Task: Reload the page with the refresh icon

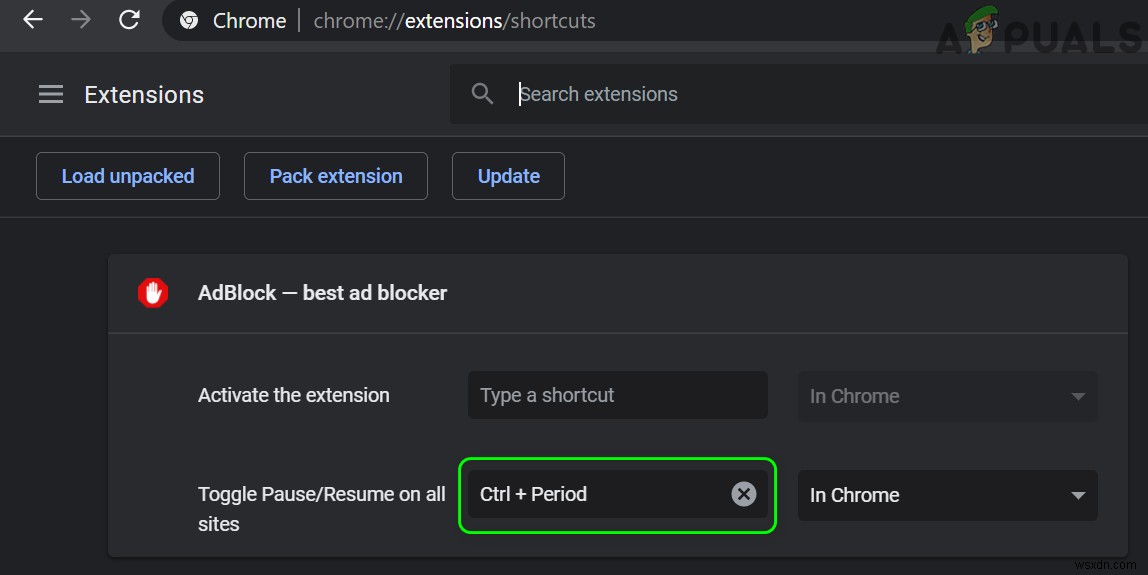Action: [130, 20]
